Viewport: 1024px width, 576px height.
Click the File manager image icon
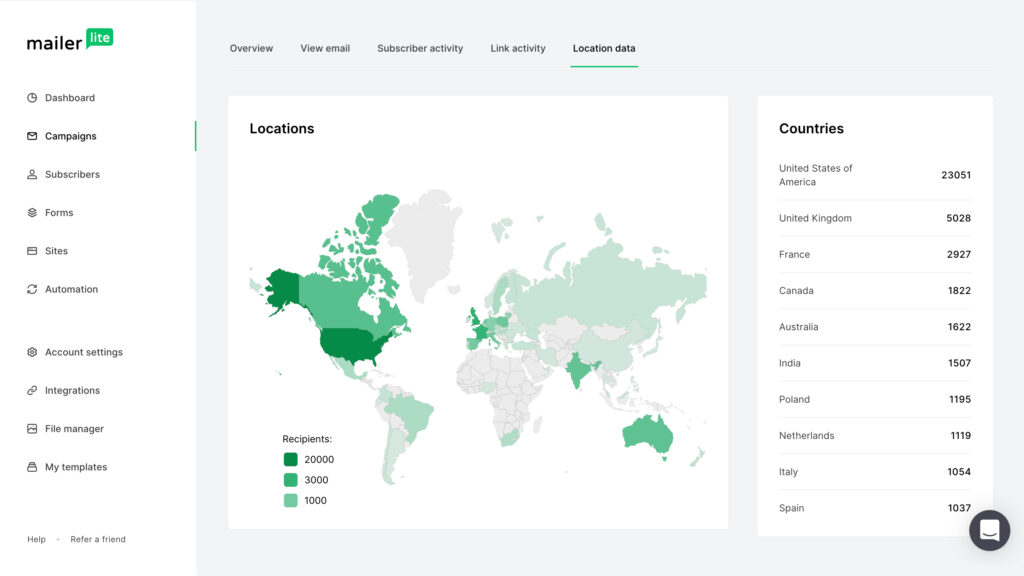tap(32, 429)
